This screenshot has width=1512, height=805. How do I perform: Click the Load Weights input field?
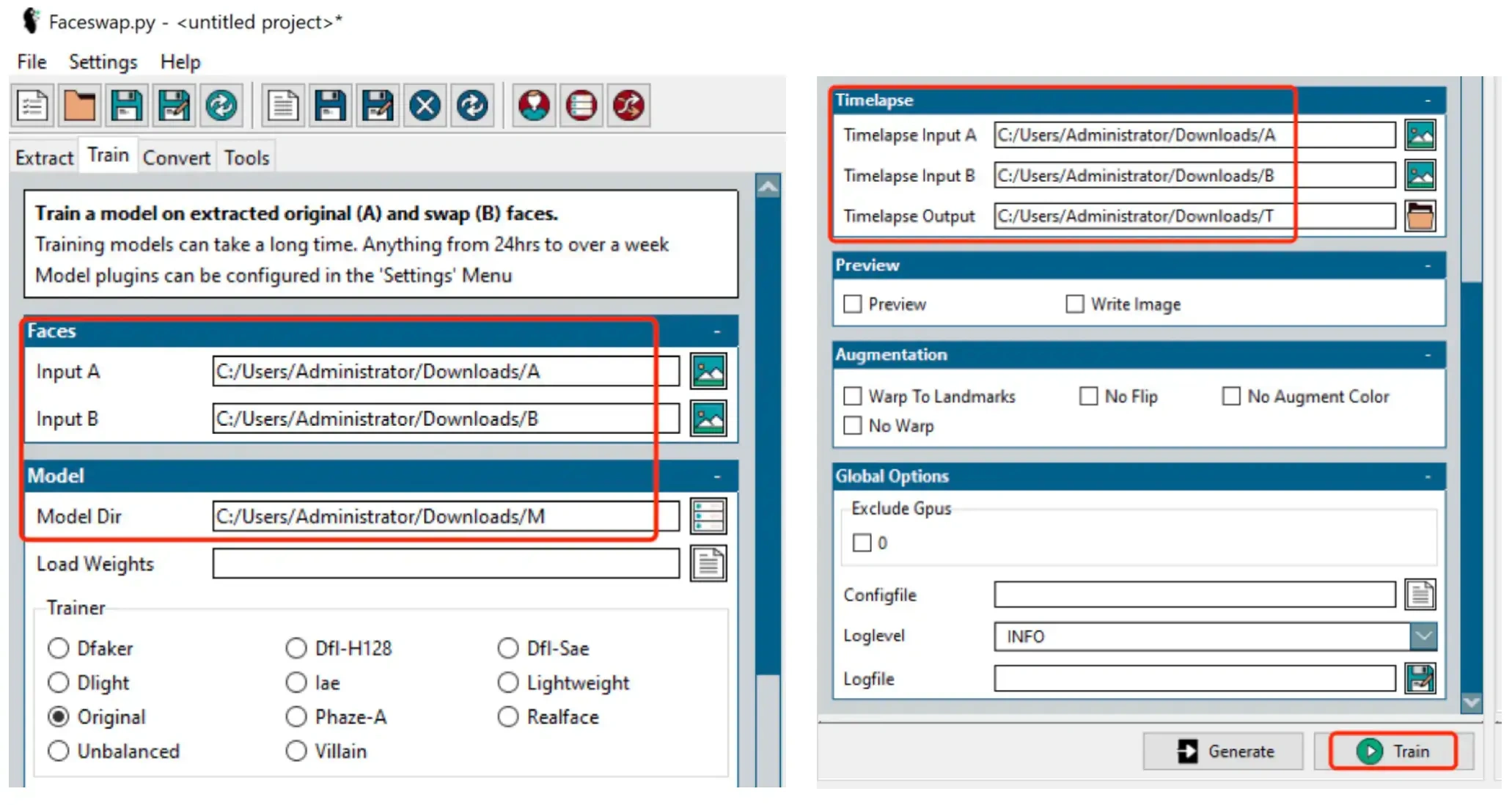pyautogui.click(x=446, y=564)
